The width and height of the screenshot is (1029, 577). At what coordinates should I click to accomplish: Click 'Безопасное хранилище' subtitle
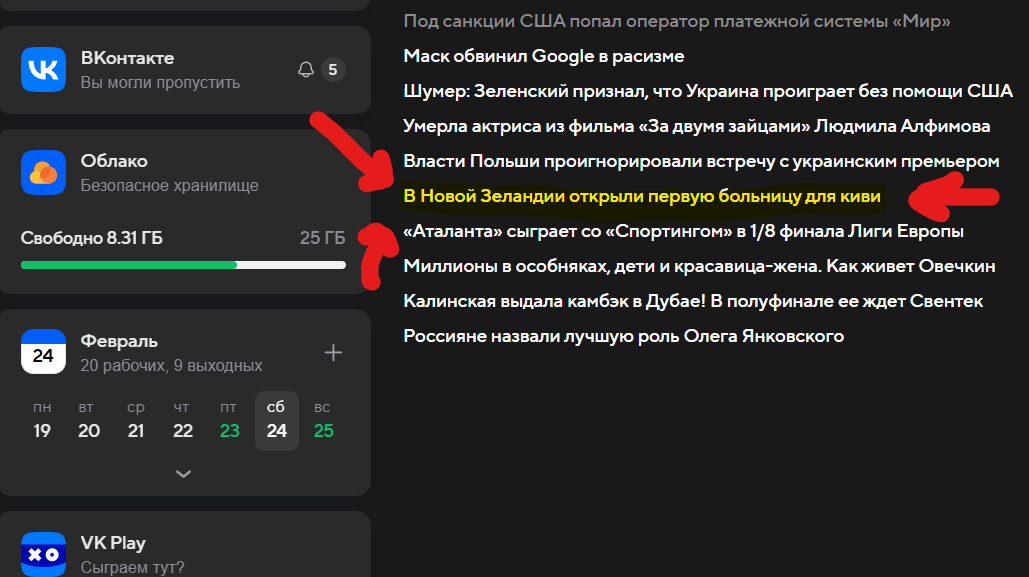[x=169, y=186]
